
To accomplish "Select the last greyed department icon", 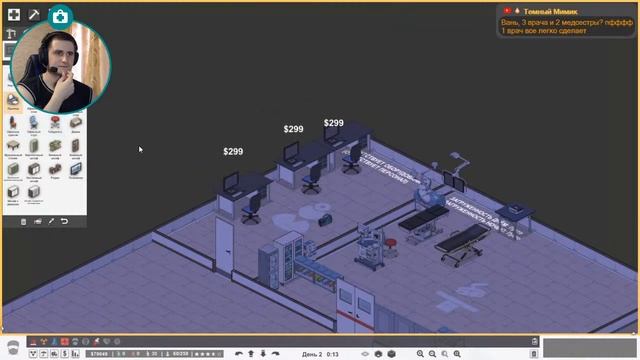I will pyautogui.click(x=117, y=341).
